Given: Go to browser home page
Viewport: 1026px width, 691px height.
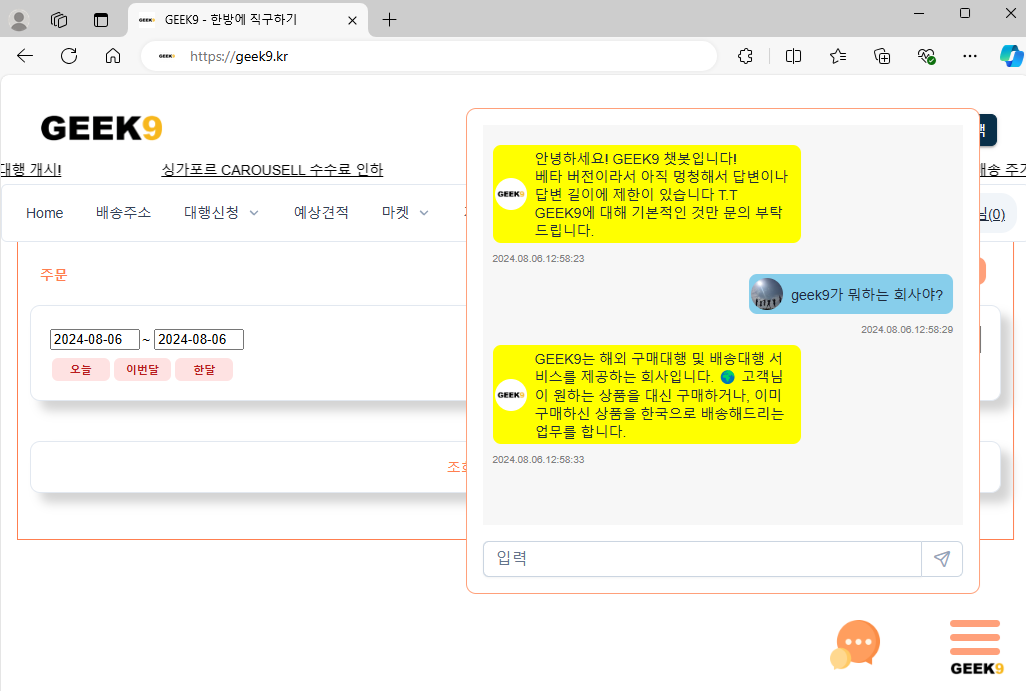Looking at the screenshot, I should click(113, 56).
